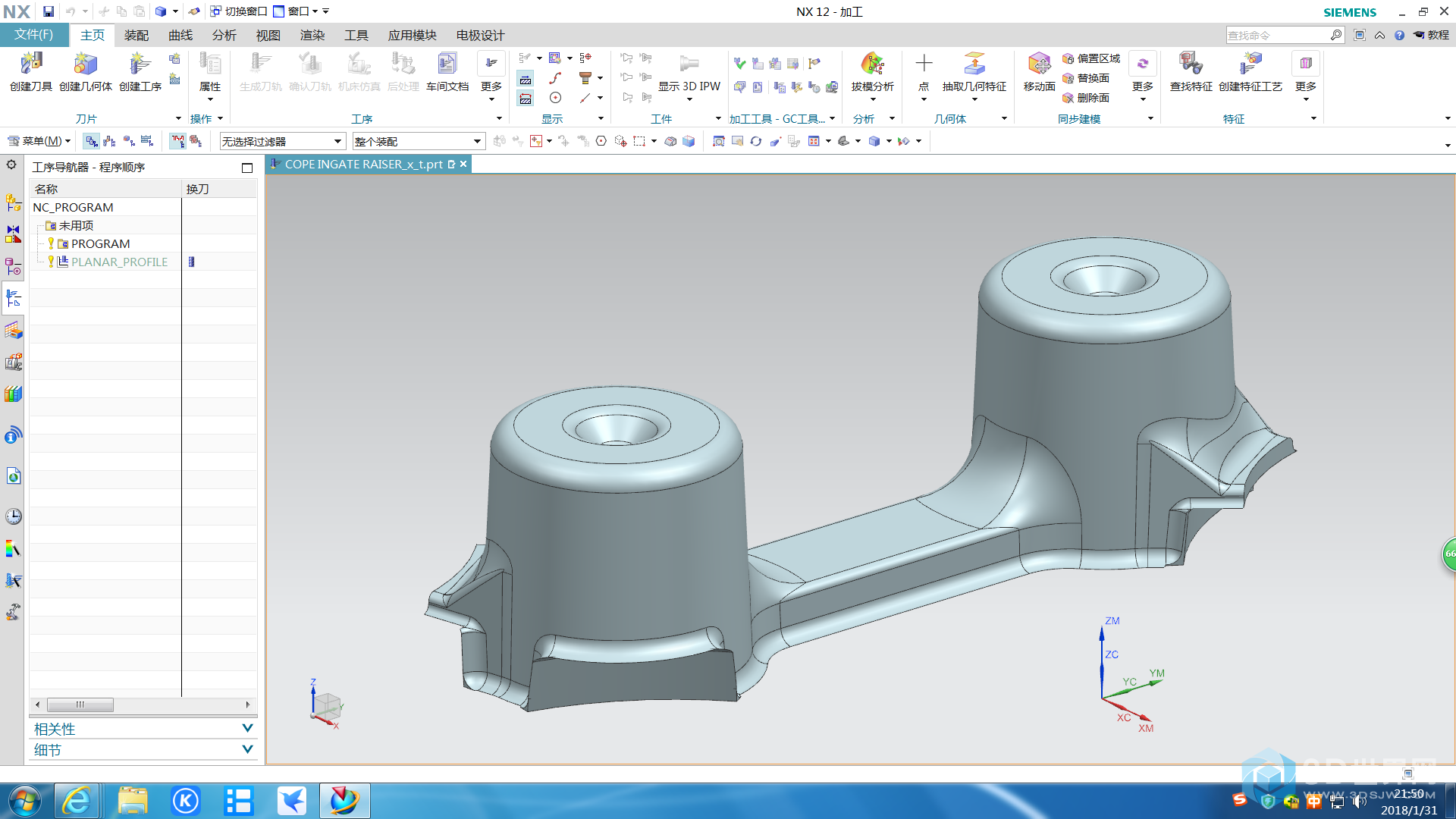Switch to the 应用模块 ribbon tab
This screenshot has width=1456, height=819.
pyautogui.click(x=413, y=36)
